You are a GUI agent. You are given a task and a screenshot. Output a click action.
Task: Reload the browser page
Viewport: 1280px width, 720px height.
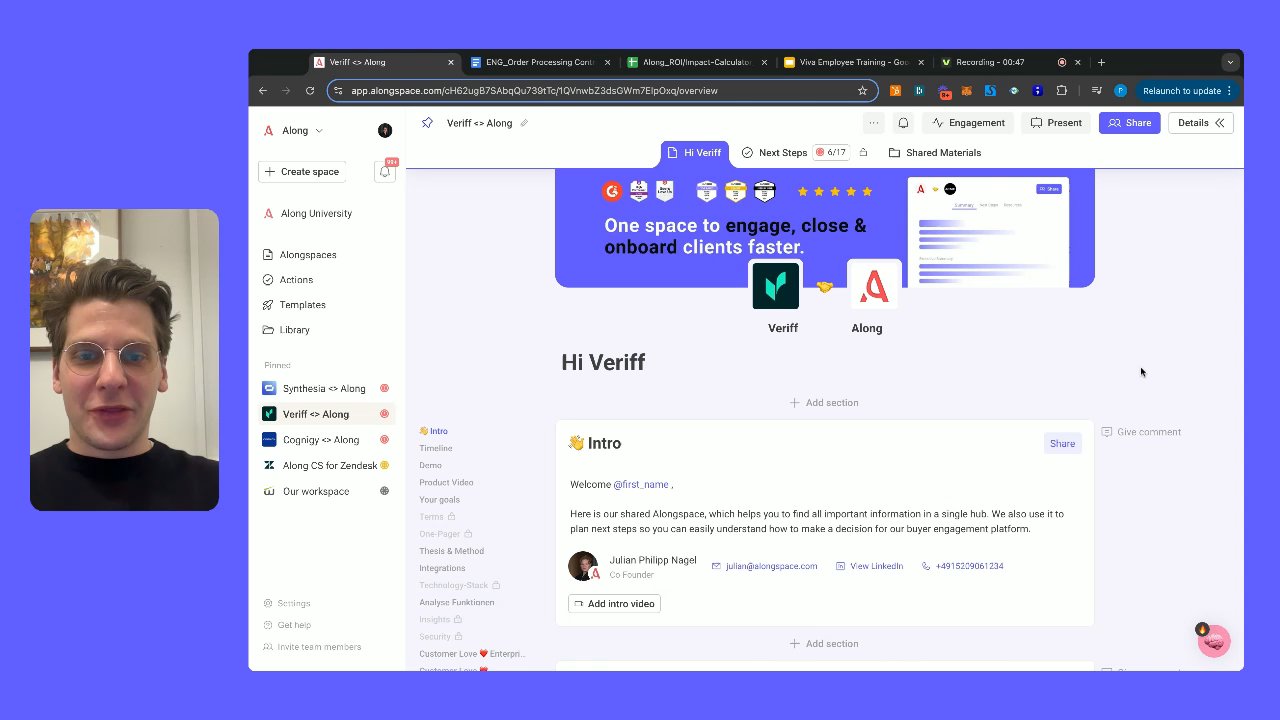[x=310, y=91]
